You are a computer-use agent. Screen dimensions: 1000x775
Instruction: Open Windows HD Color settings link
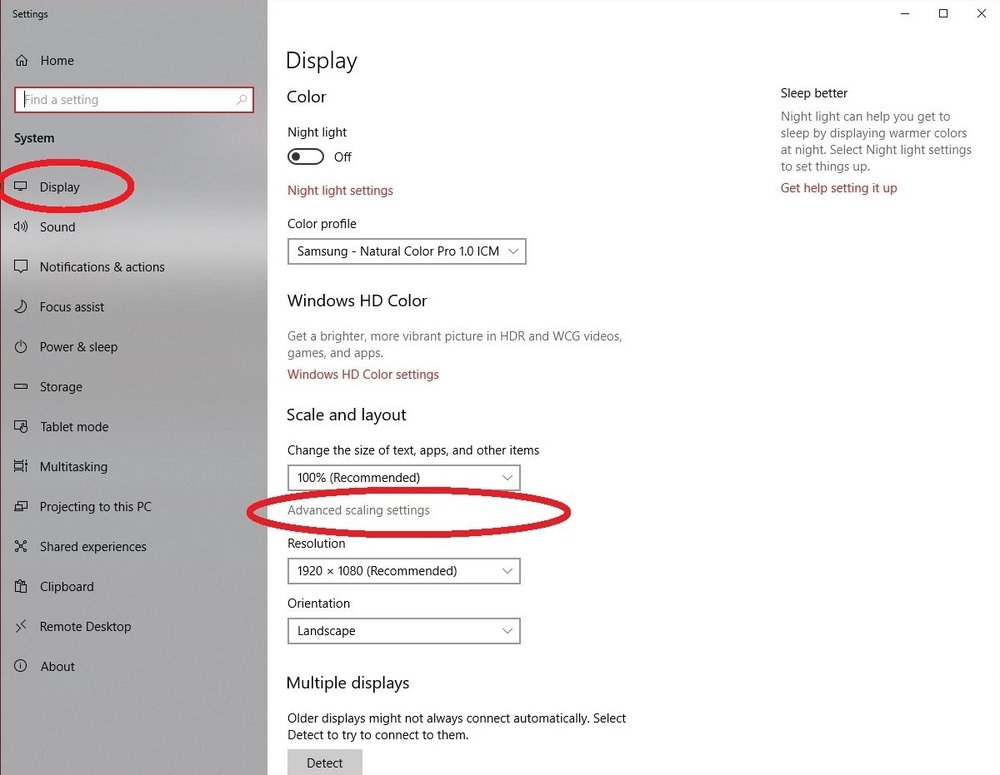click(x=363, y=375)
